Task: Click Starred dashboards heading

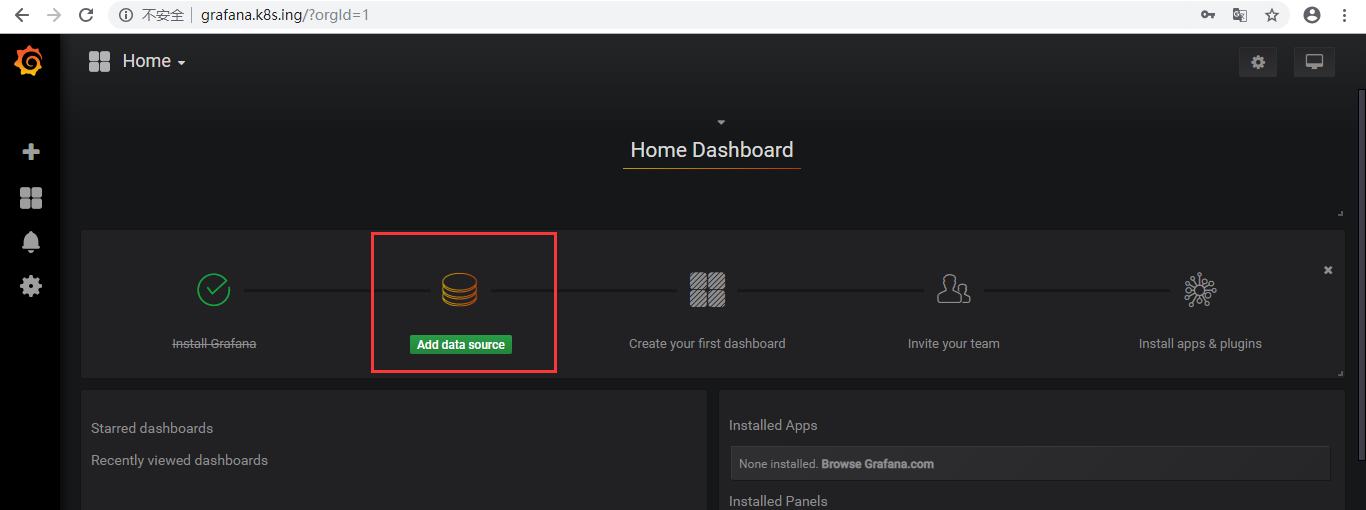Action: coord(152,428)
